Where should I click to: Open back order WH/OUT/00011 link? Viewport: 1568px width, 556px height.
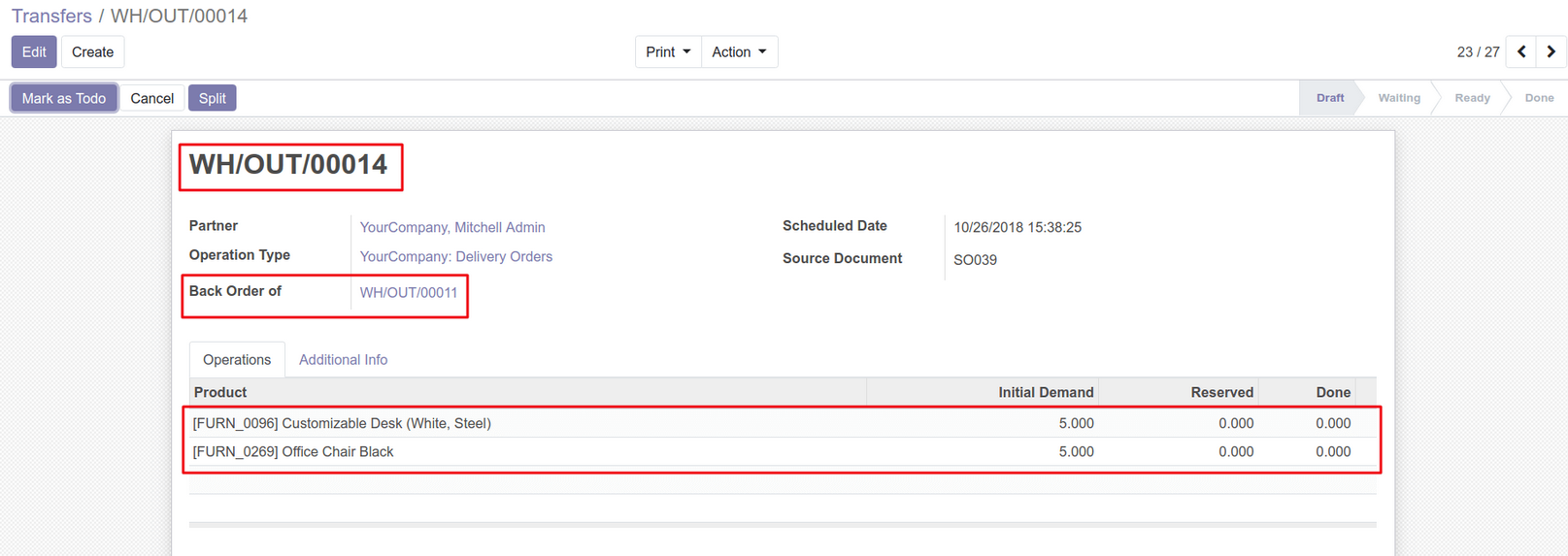click(x=408, y=292)
